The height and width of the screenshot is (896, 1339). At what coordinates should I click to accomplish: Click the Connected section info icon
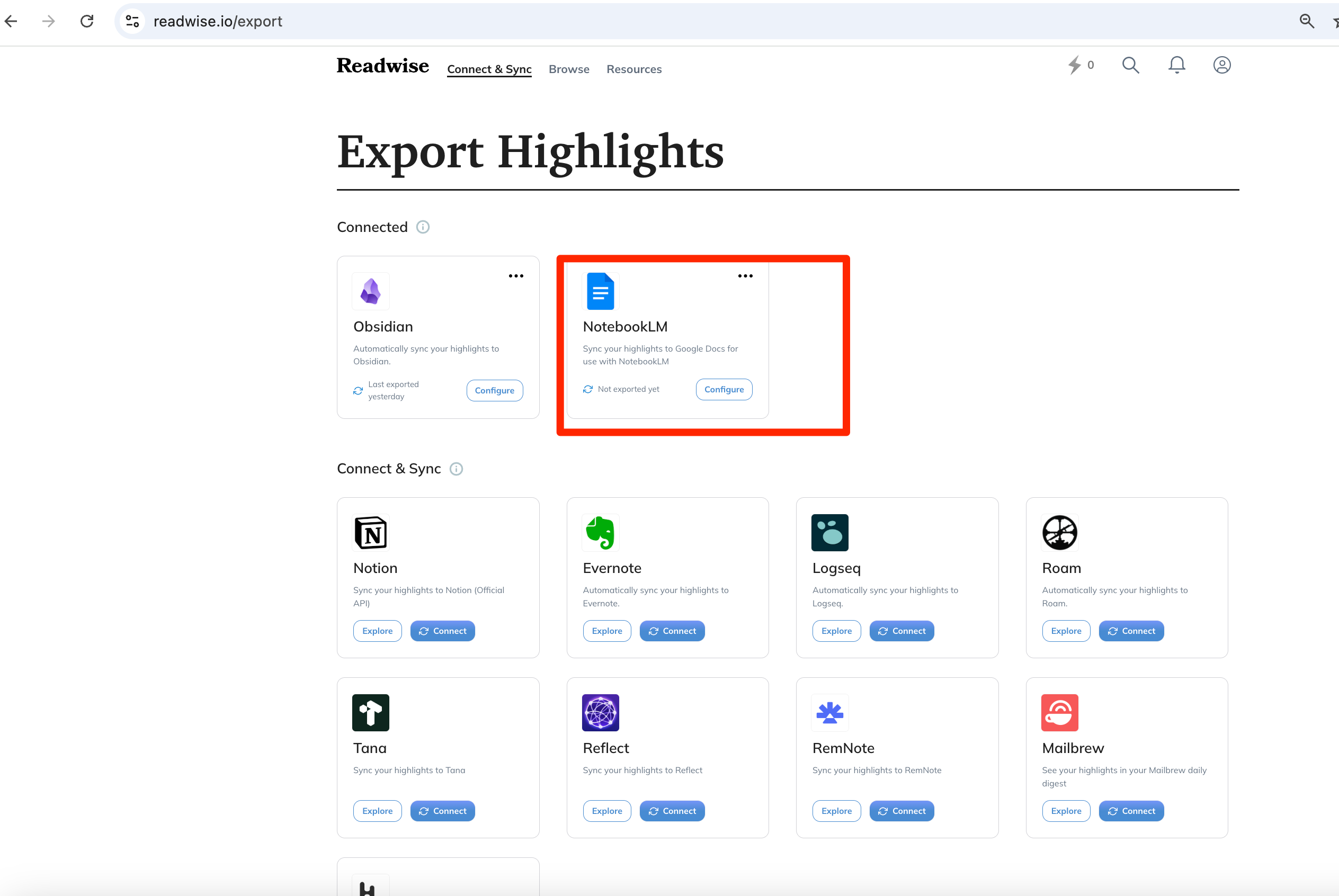pyautogui.click(x=422, y=227)
